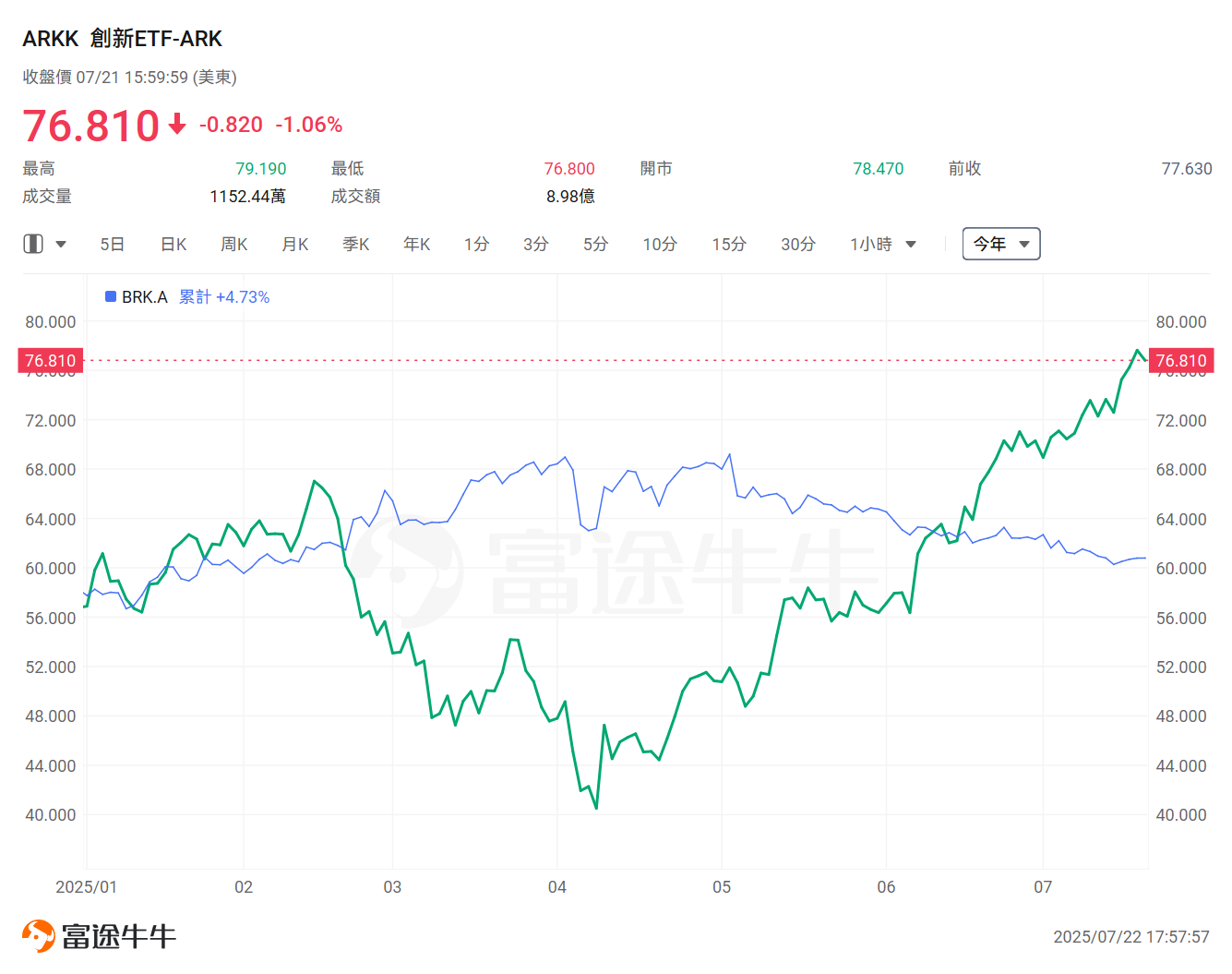
Task: Expand the 1小時 interval dropdown arrow
Action: [911, 245]
